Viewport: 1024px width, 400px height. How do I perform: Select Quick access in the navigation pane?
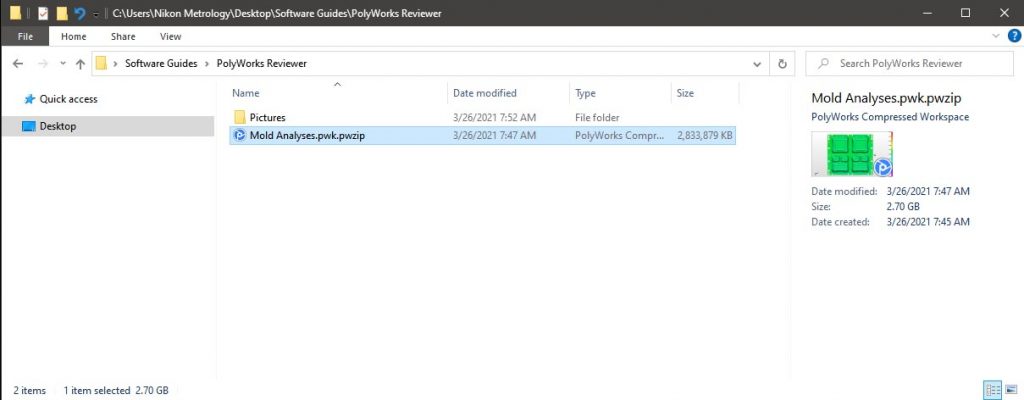click(68, 99)
